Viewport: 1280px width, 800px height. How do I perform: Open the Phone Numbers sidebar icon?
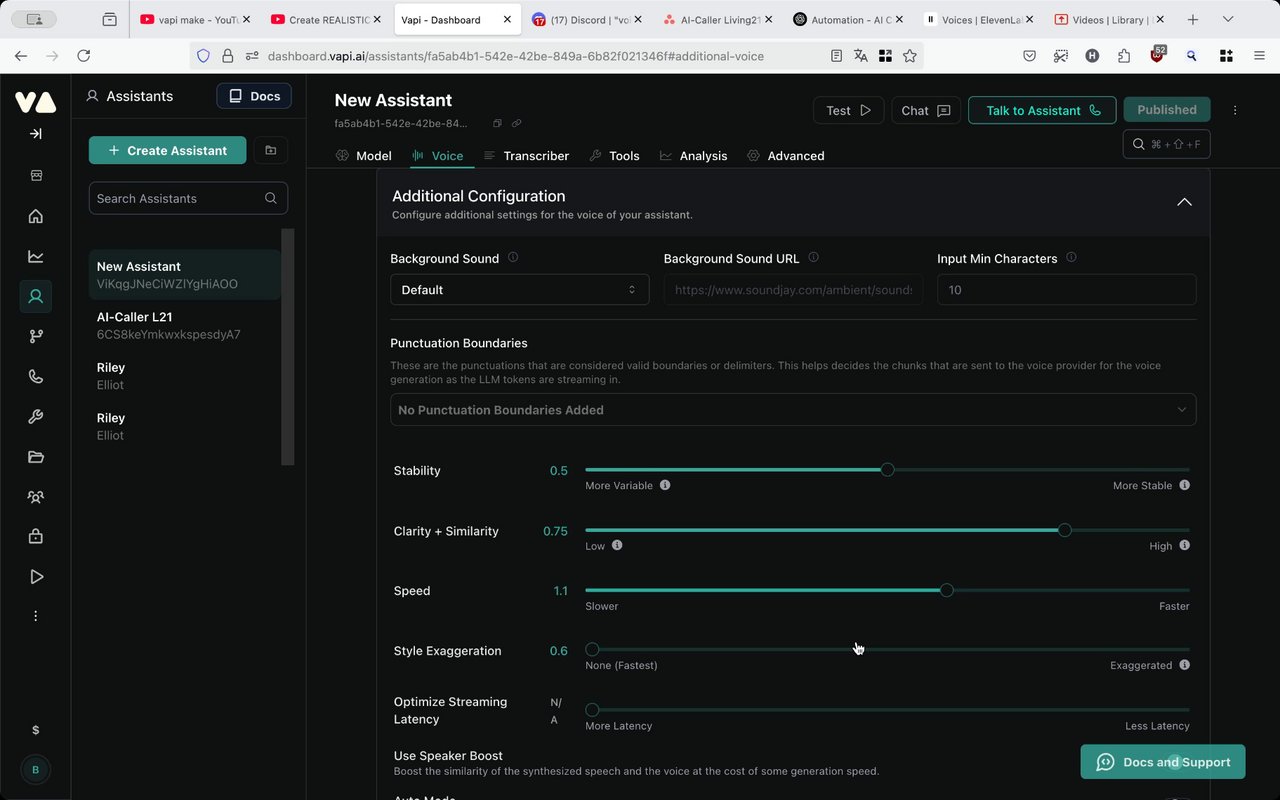click(x=36, y=377)
